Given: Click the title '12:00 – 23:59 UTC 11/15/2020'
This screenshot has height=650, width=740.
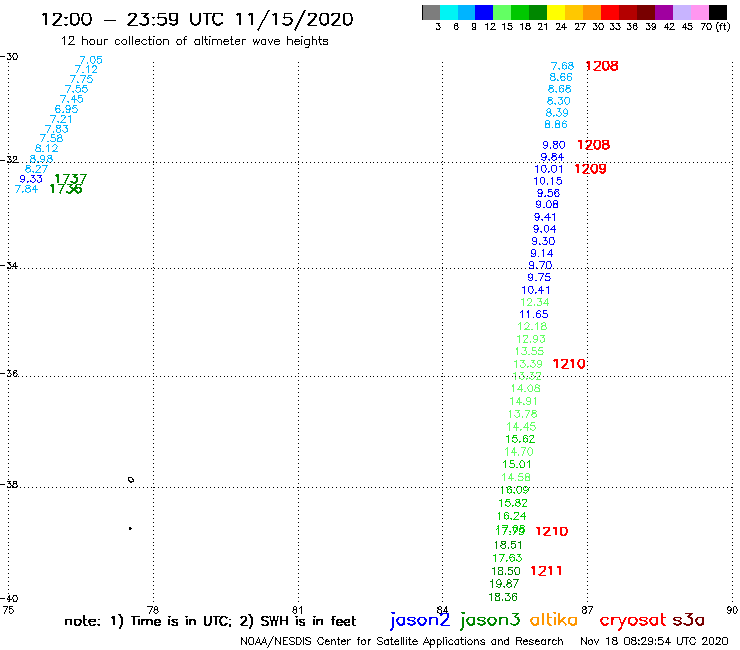Looking at the screenshot, I should click(197, 19).
